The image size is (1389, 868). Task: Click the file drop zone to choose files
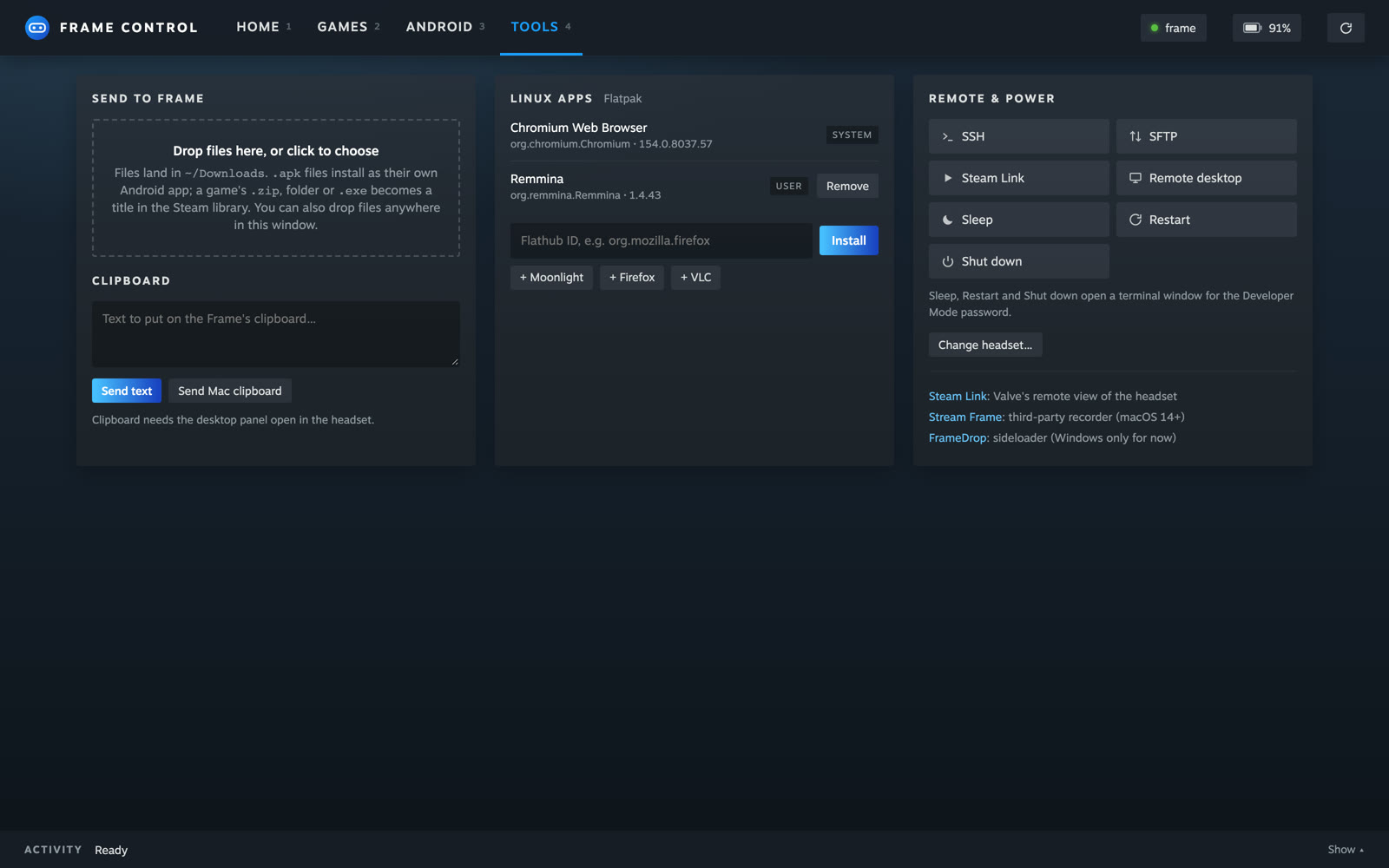coord(276,188)
